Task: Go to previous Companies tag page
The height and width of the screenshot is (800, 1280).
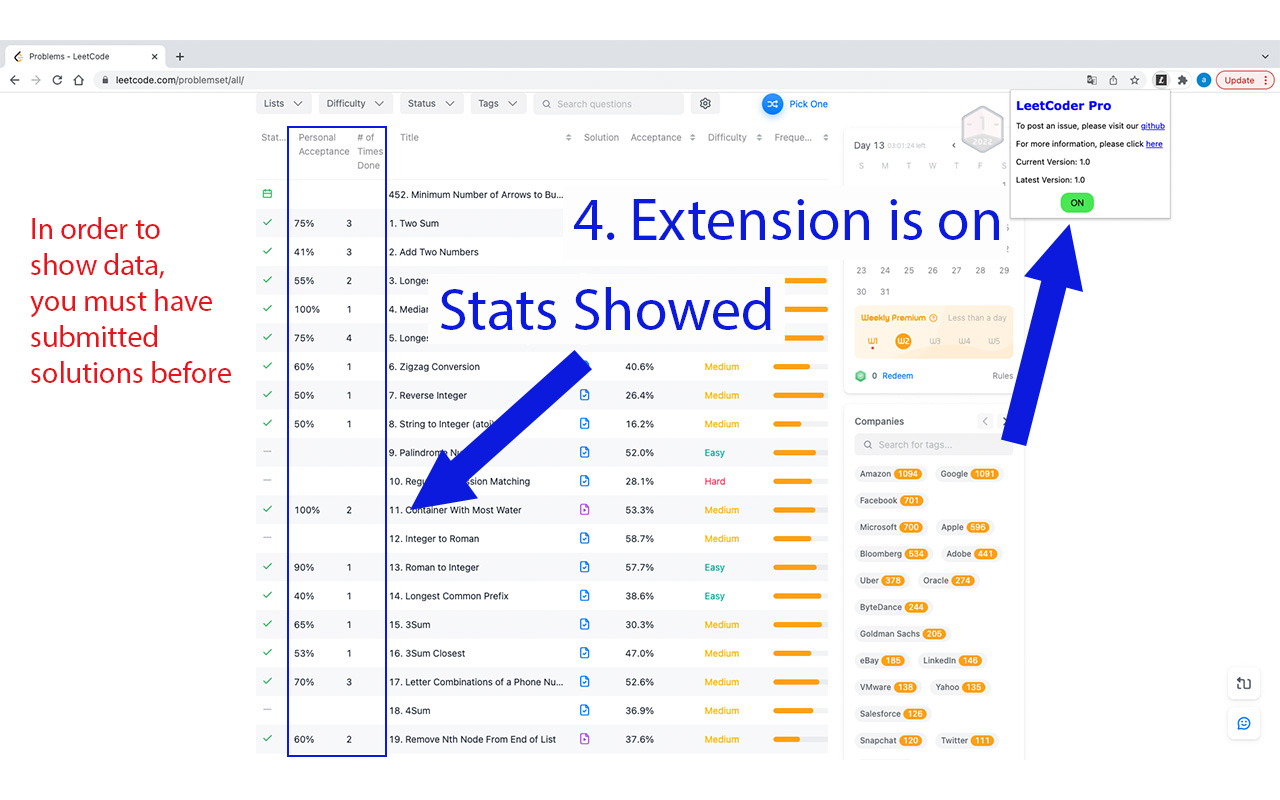Action: tap(985, 422)
